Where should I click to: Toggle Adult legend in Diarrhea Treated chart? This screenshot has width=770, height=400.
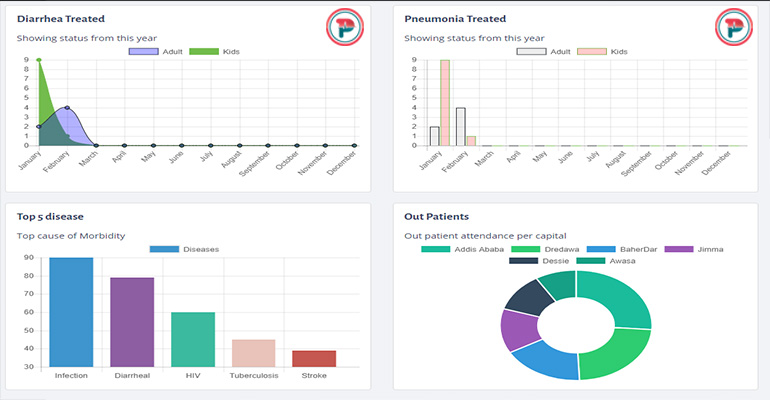158,51
